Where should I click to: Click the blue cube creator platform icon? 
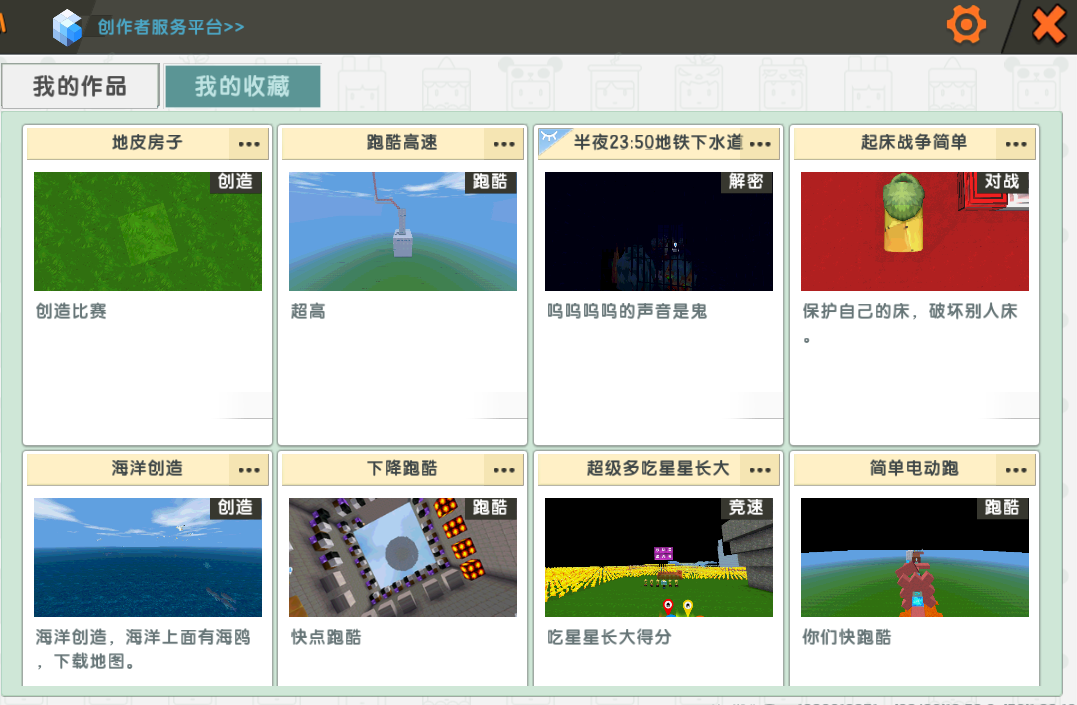[x=68, y=26]
